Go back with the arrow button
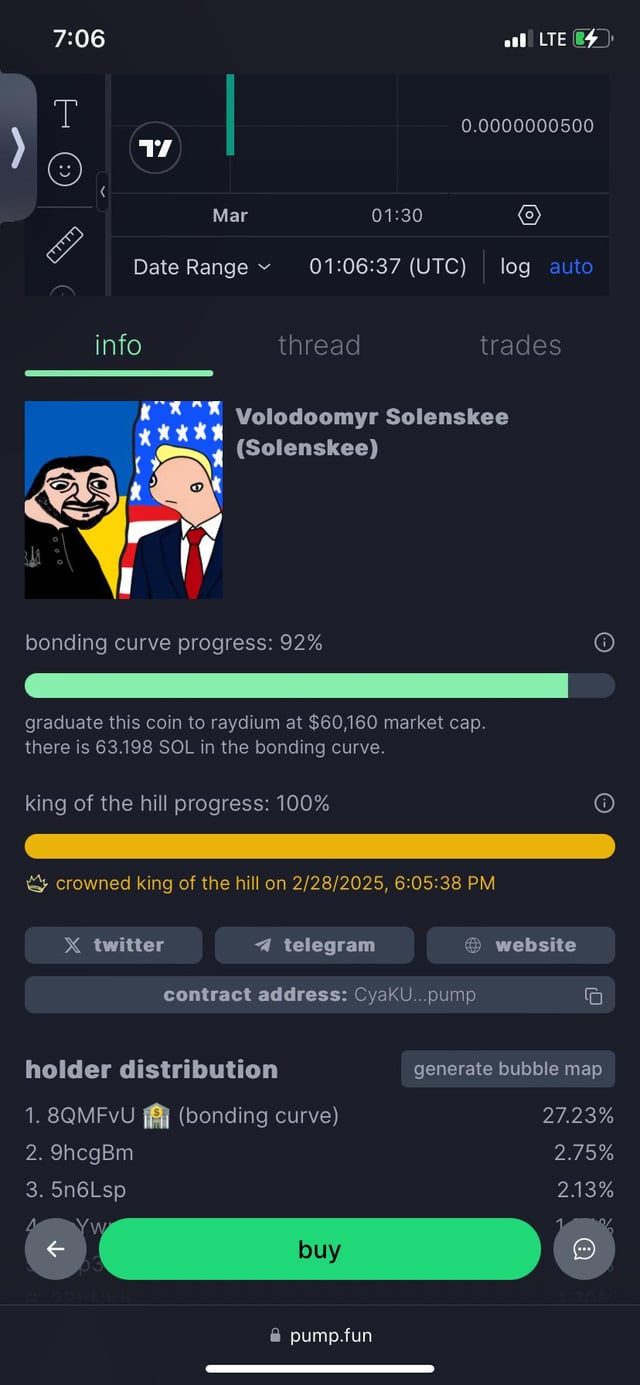 [x=56, y=1249]
